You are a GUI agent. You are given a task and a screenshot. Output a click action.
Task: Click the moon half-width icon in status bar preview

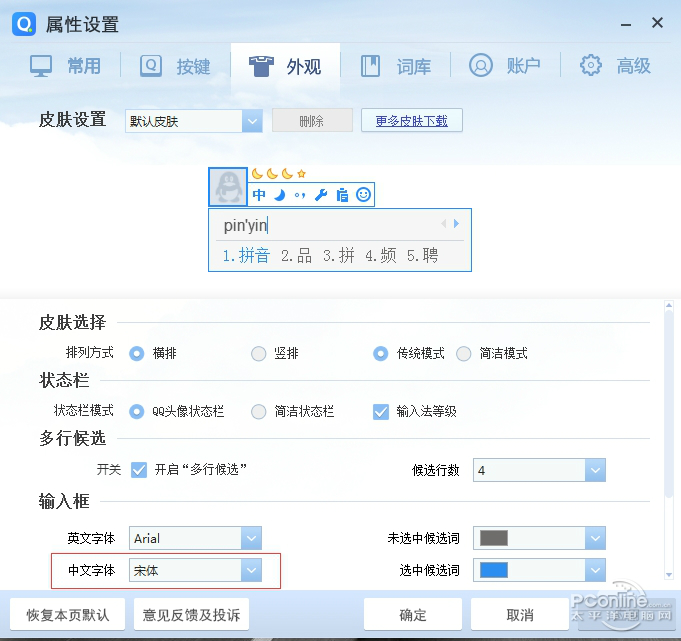coord(279,195)
